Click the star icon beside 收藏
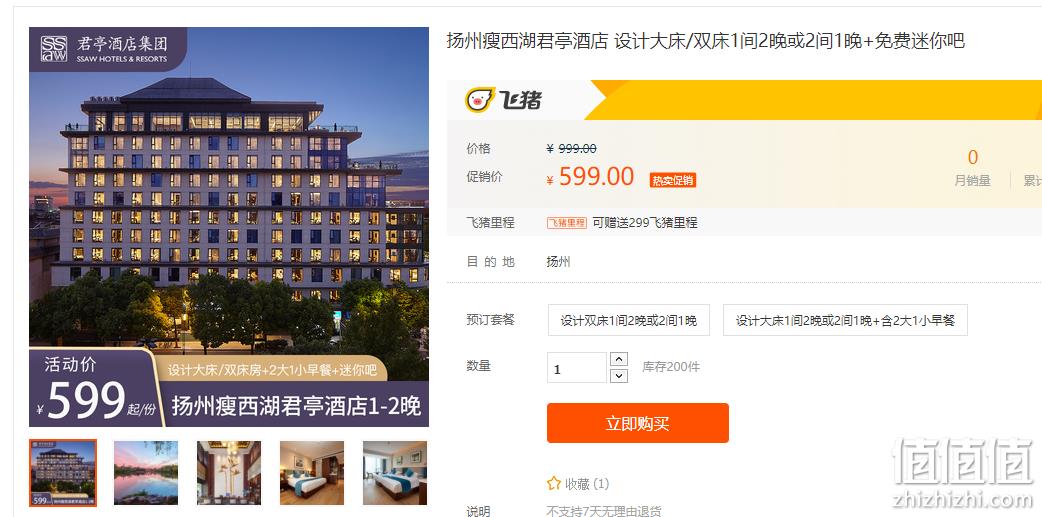This screenshot has width=1042, height=517. [554, 484]
